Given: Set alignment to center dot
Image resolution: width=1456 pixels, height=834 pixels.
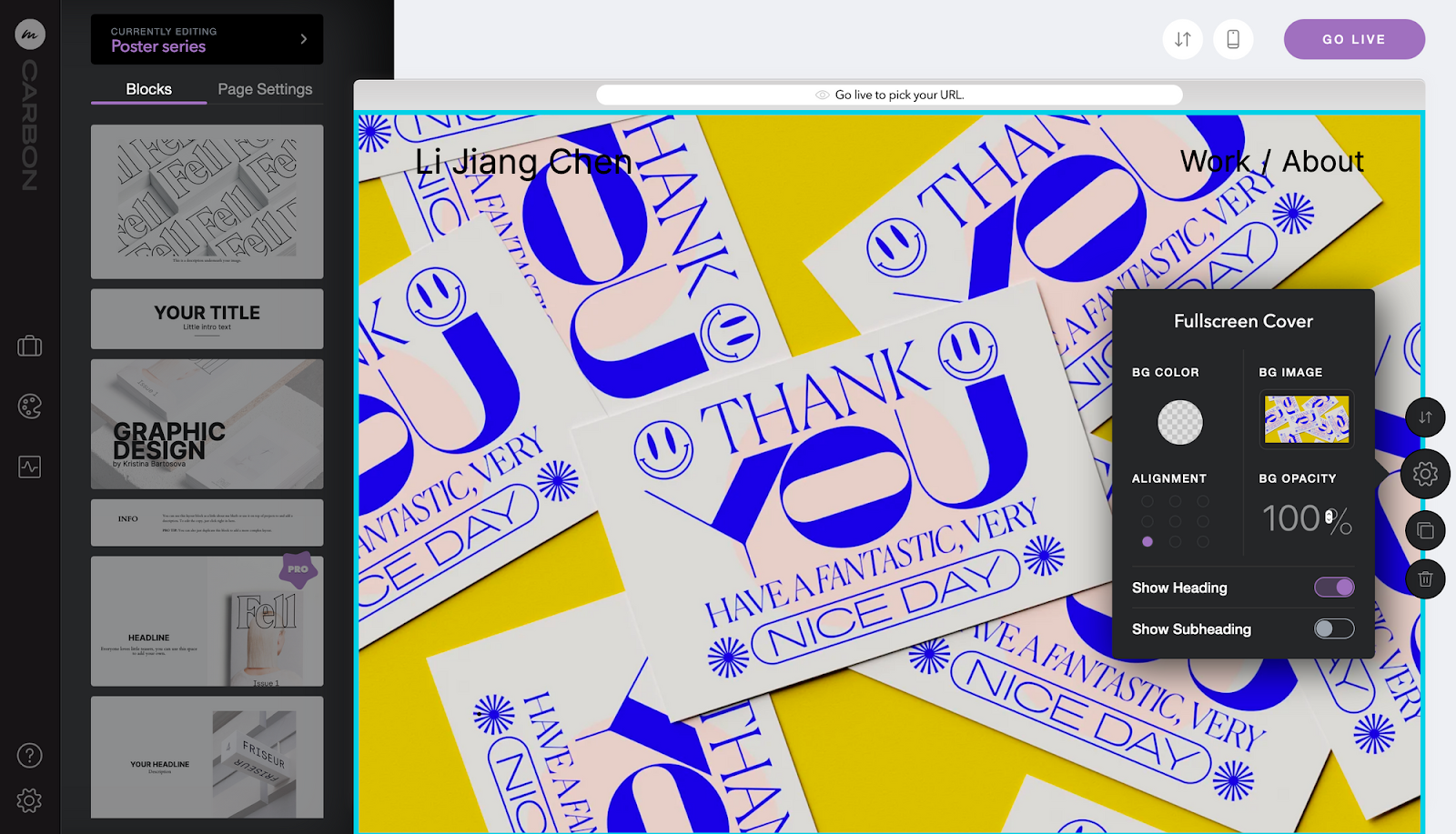Looking at the screenshot, I should (x=1176, y=521).
